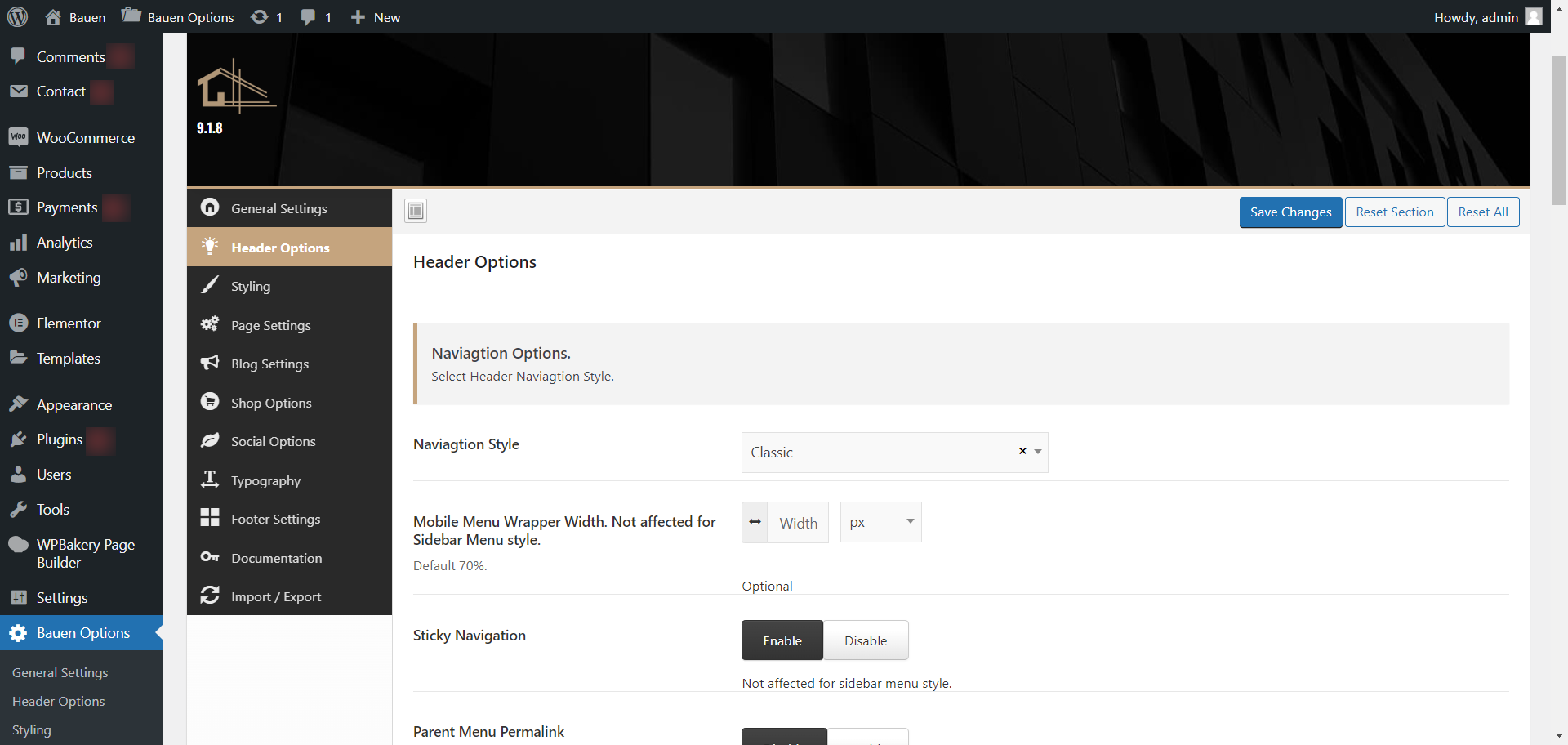Click the Templates folder icon
The height and width of the screenshot is (745, 1568).
click(x=18, y=358)
